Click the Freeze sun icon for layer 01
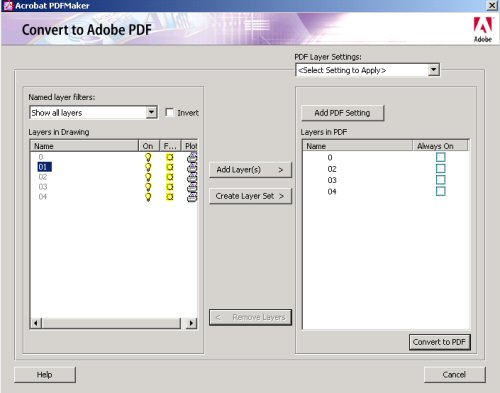The image size is (500, 393). click(x=170, y=167)
